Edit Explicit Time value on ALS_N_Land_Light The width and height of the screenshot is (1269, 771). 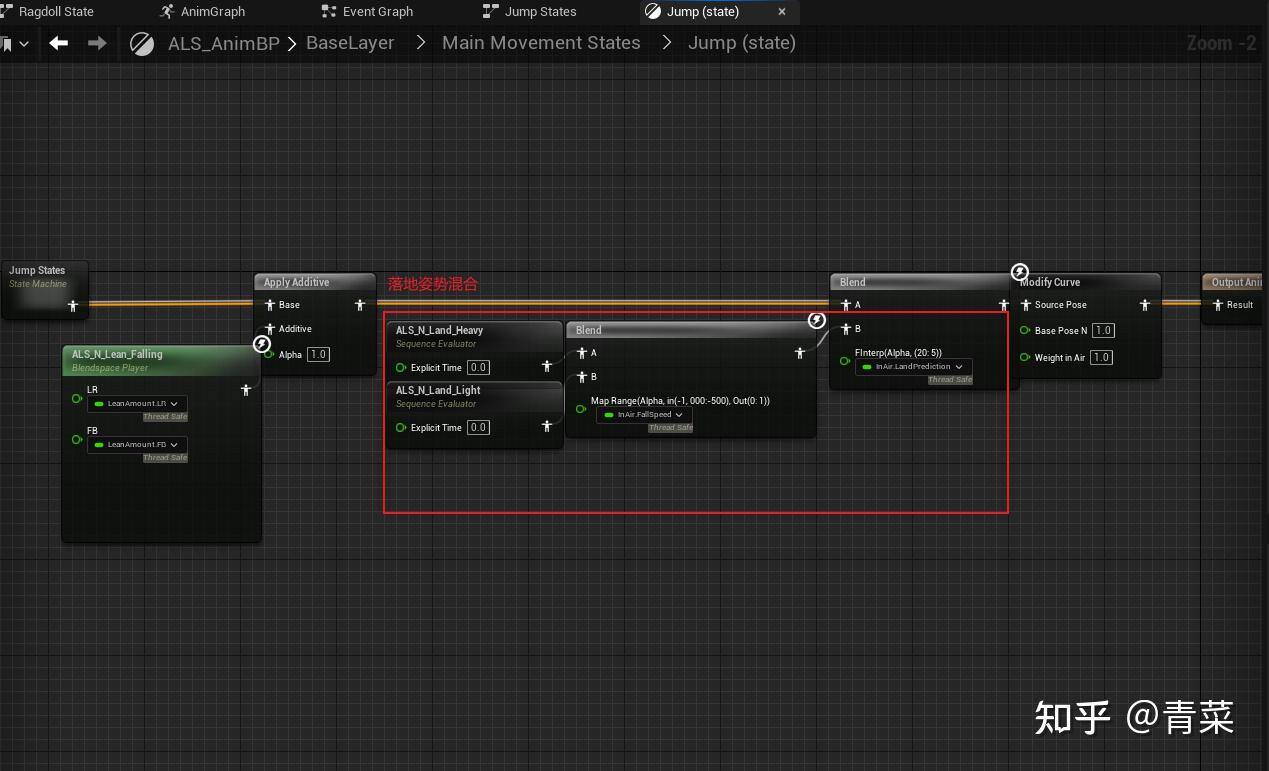tap(479, 428)
